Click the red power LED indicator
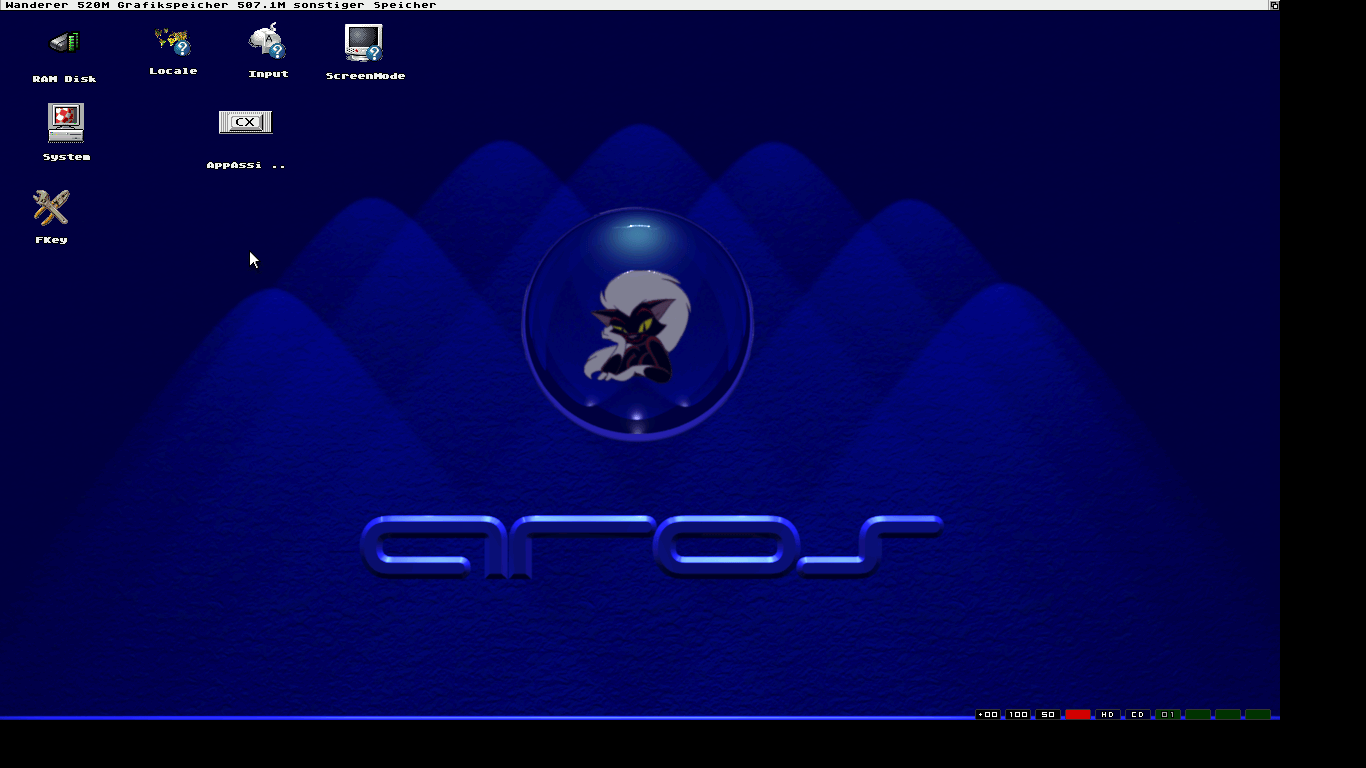The width and height of the screenshot is (1366, 768). [x=1078, y=714]
